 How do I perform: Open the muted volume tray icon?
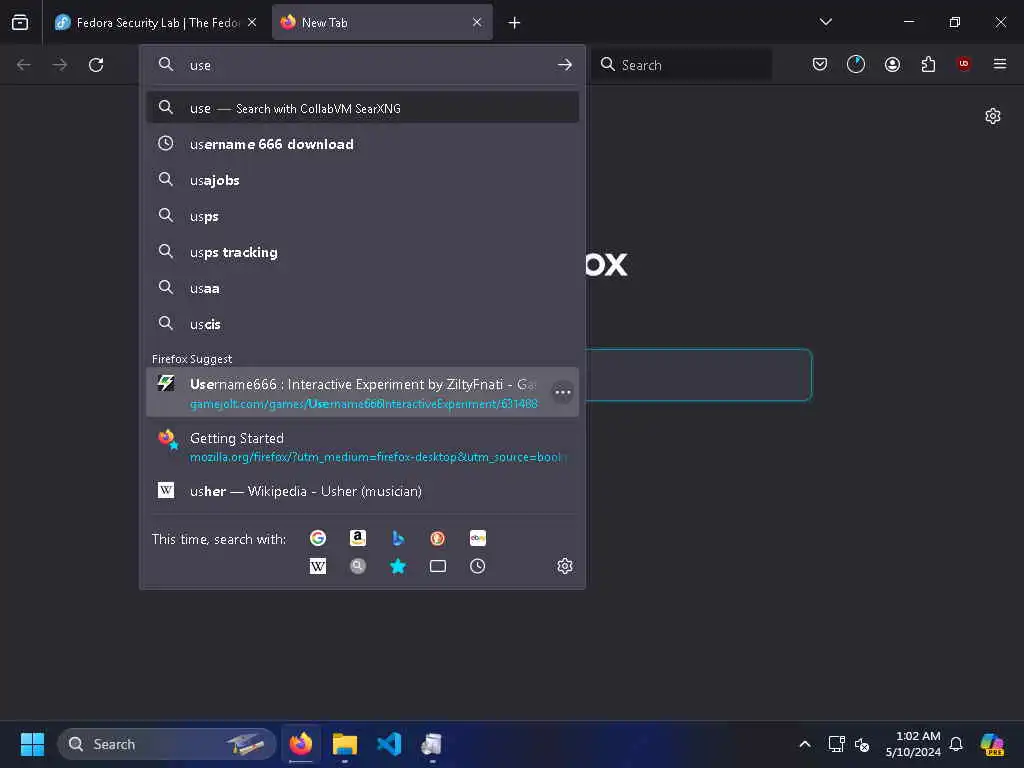862,744
